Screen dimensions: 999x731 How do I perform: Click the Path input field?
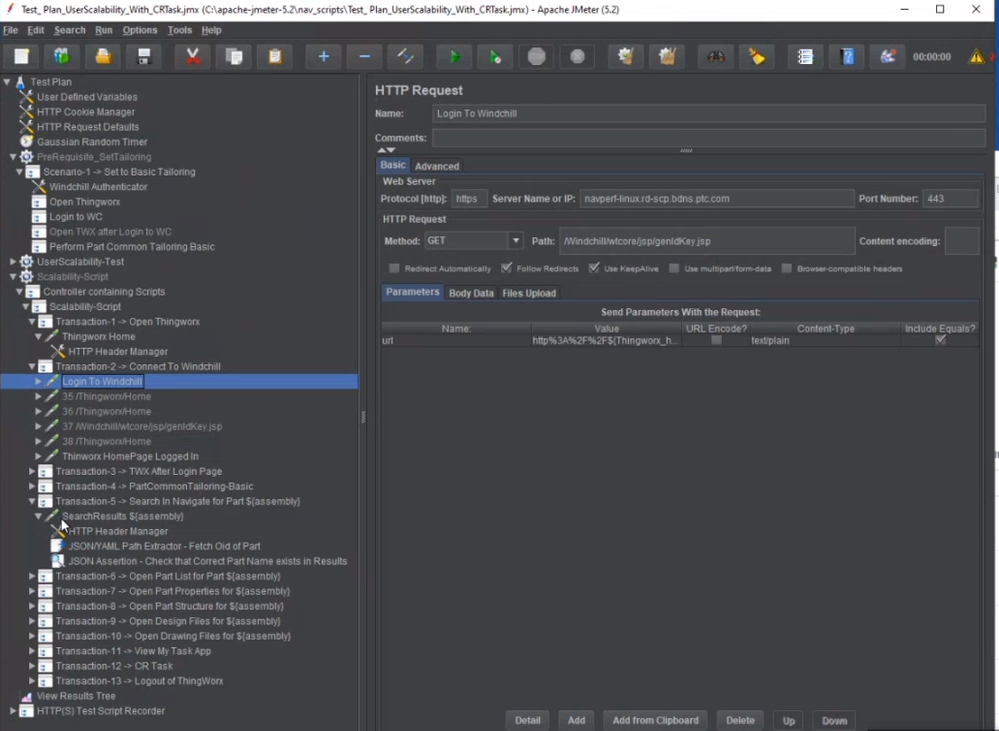[707, 241]
